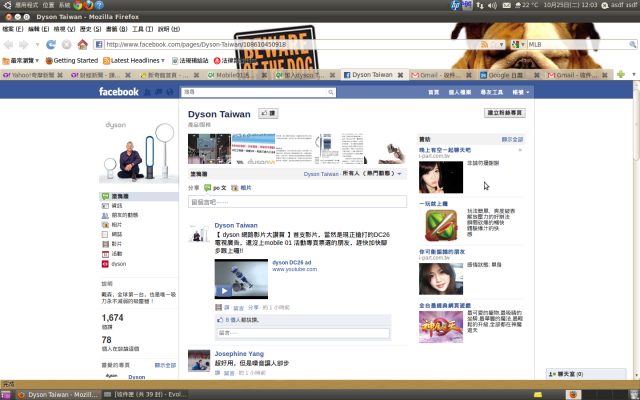Reload the page with the refresh icon

pos(51,44)
